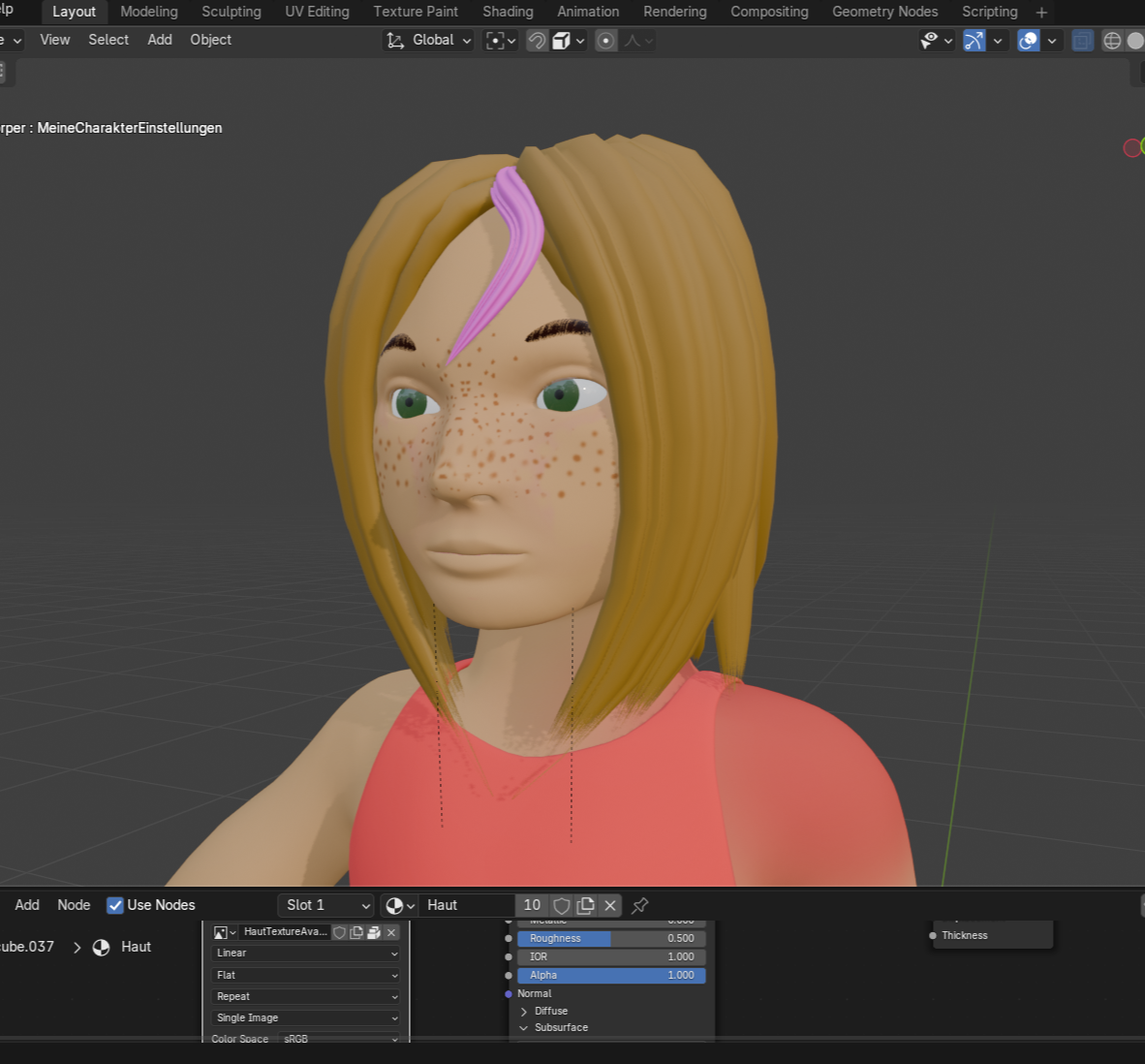Pin the material with the pin icon
Screen dimensions: 1145x1064
pos(638,905)
